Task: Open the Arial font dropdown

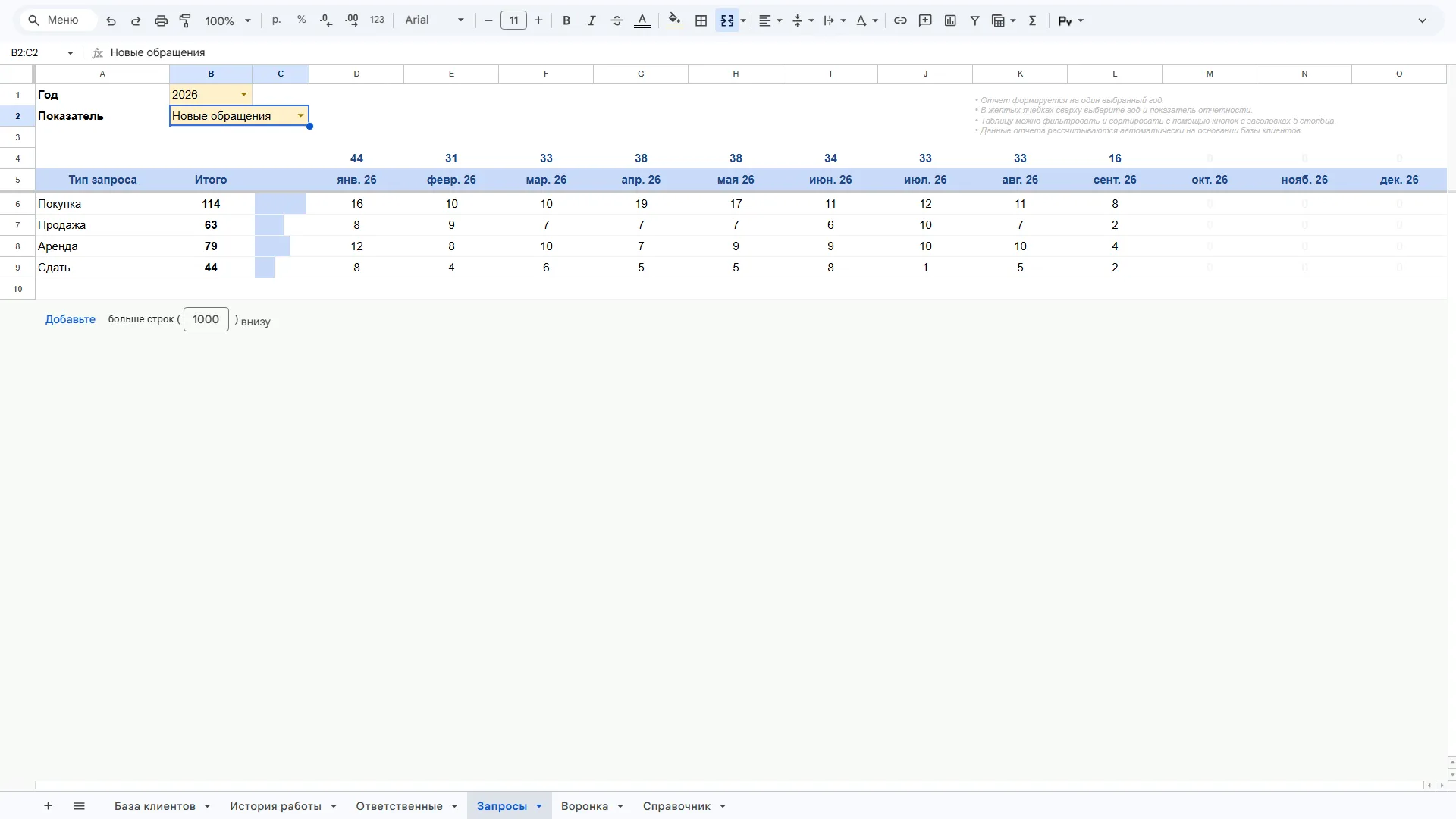Action: click(434, 20)
